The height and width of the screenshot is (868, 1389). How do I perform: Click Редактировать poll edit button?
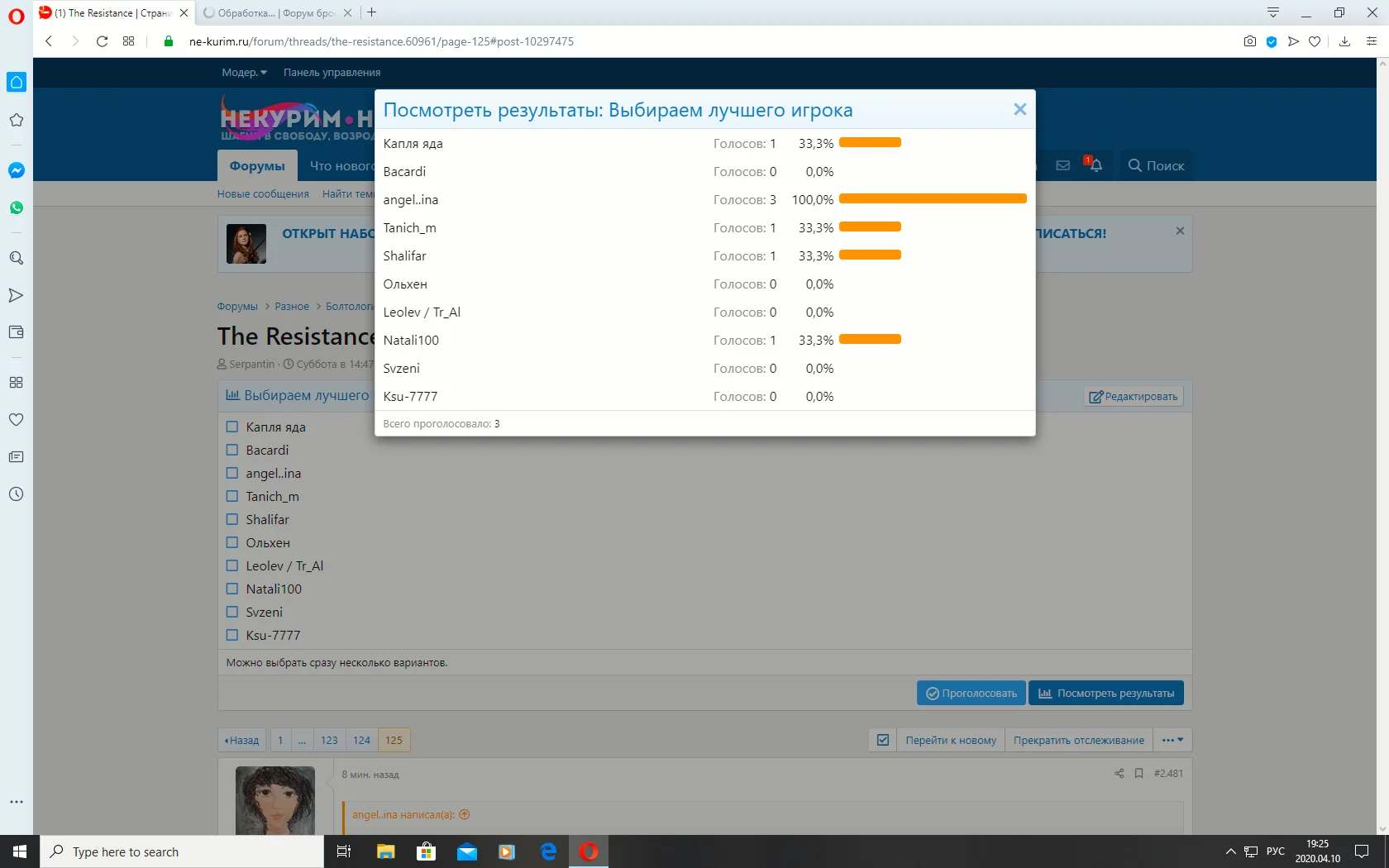(x=1134, y=397)
